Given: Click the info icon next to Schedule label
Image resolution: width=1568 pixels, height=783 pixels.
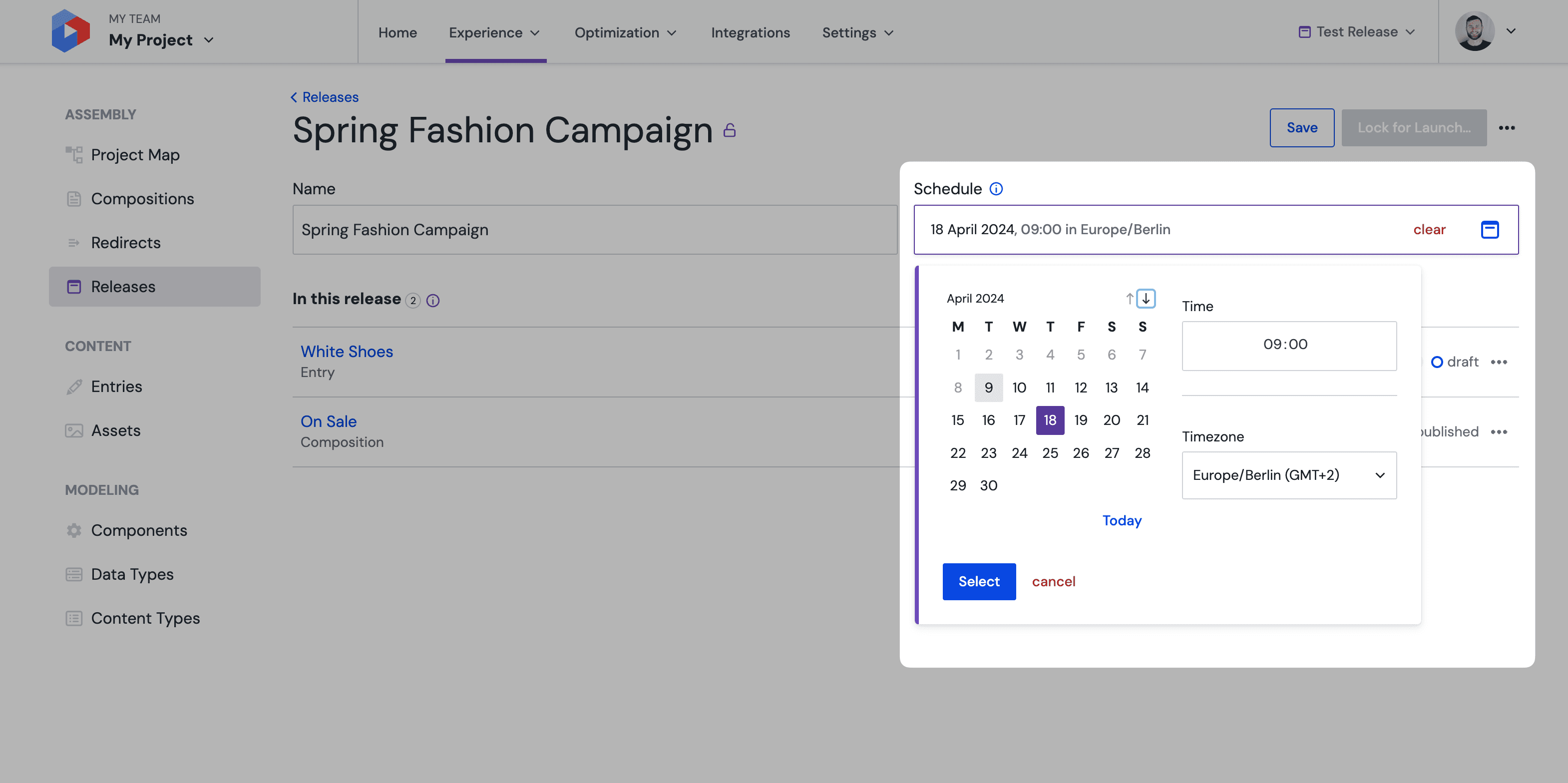Looking at the screenshot, I should 997,188.
